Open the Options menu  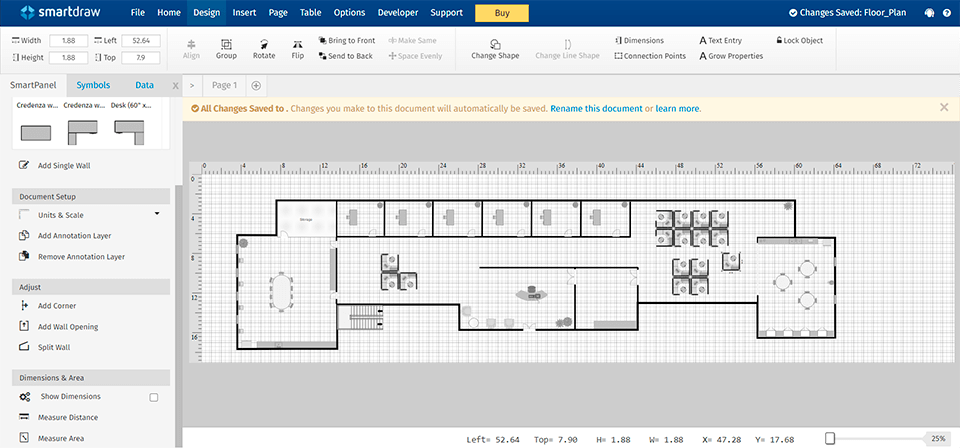350,12
